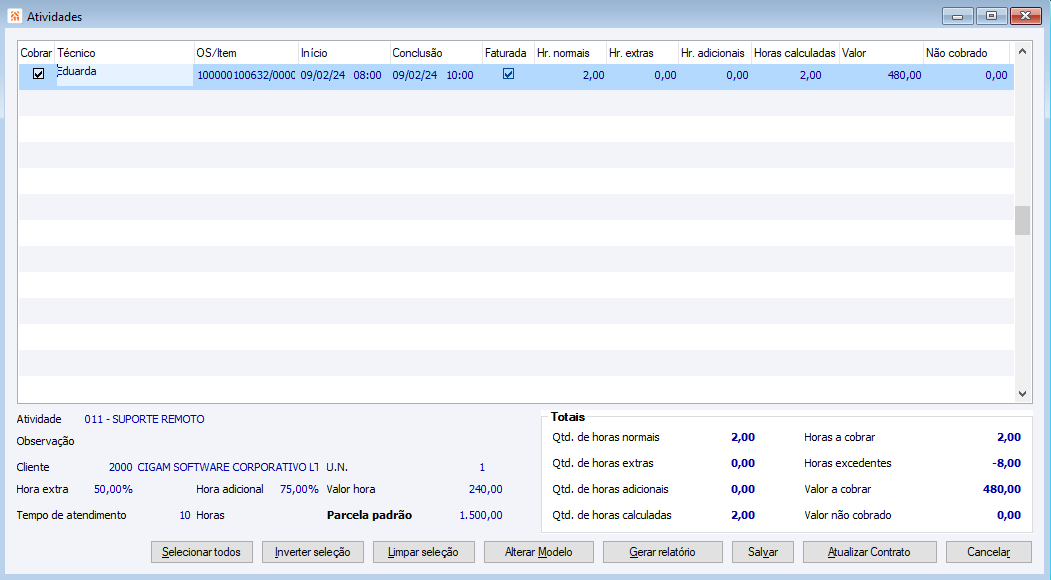This screenshot has height=580, width=1051.
Task: Click the Conclusão column header
Action: tap(436, 53)
